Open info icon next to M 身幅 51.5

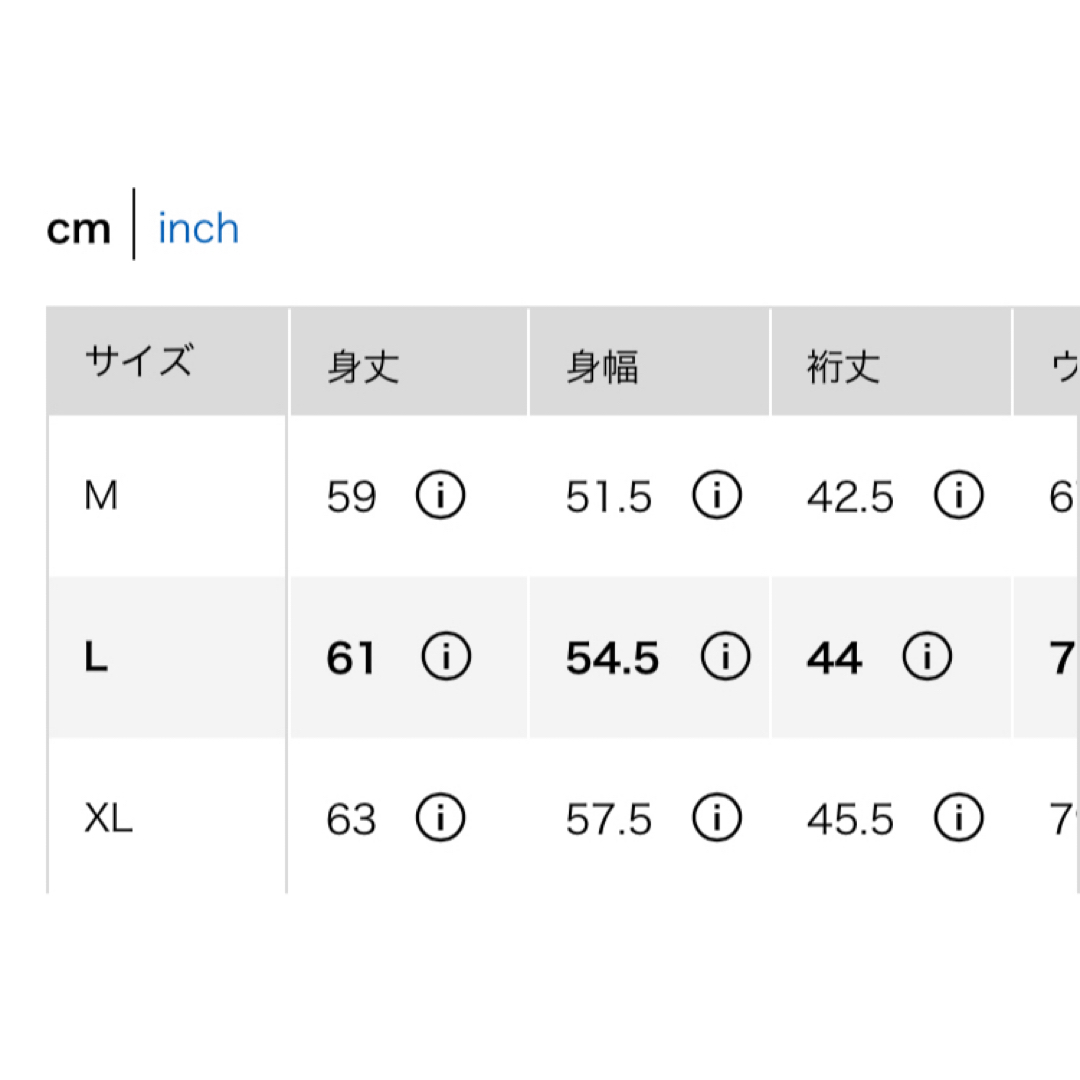[x=717, y=495]
